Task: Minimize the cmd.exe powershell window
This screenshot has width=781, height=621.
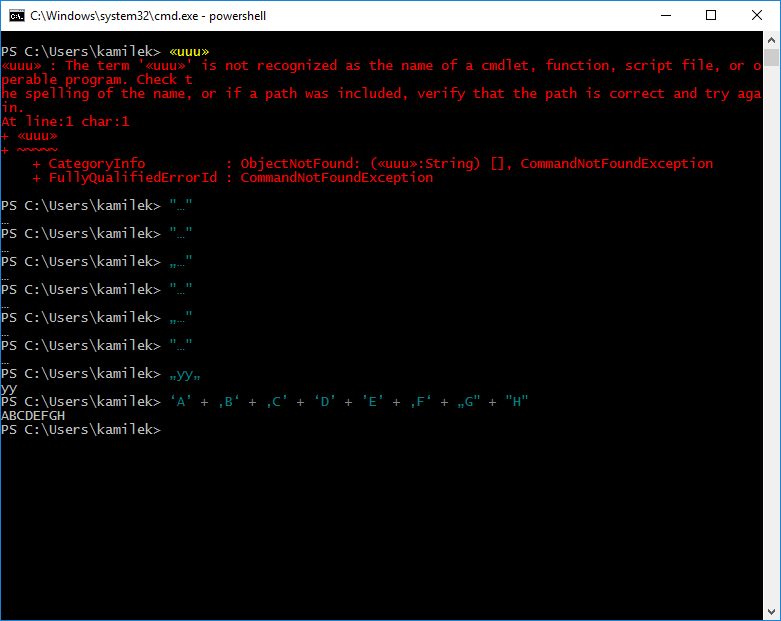Action: pos(666,15)
